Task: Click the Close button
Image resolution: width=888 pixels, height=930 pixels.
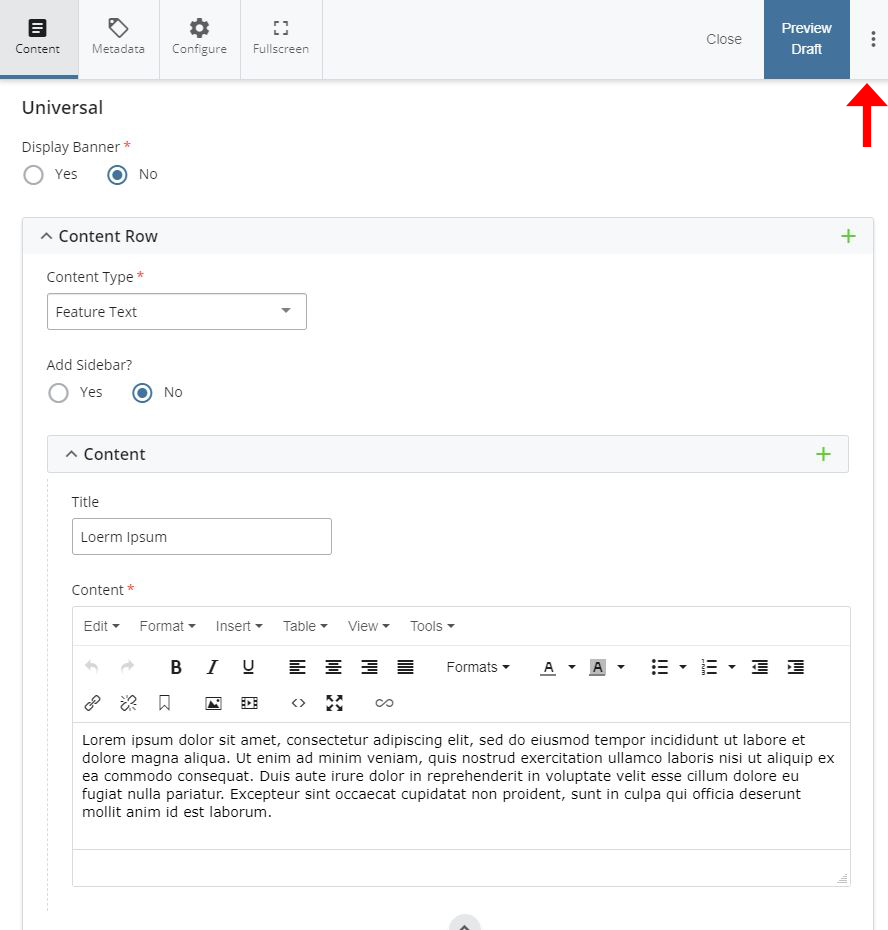Action: click(724, 39)
